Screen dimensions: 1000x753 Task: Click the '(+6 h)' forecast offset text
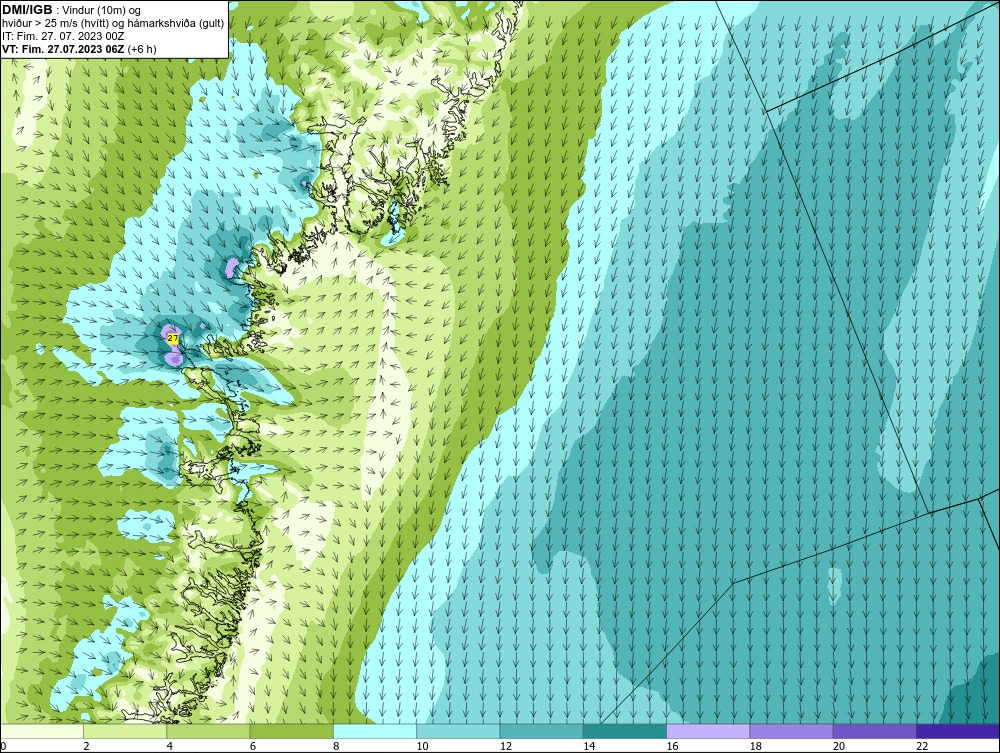(x=142, y=49)
